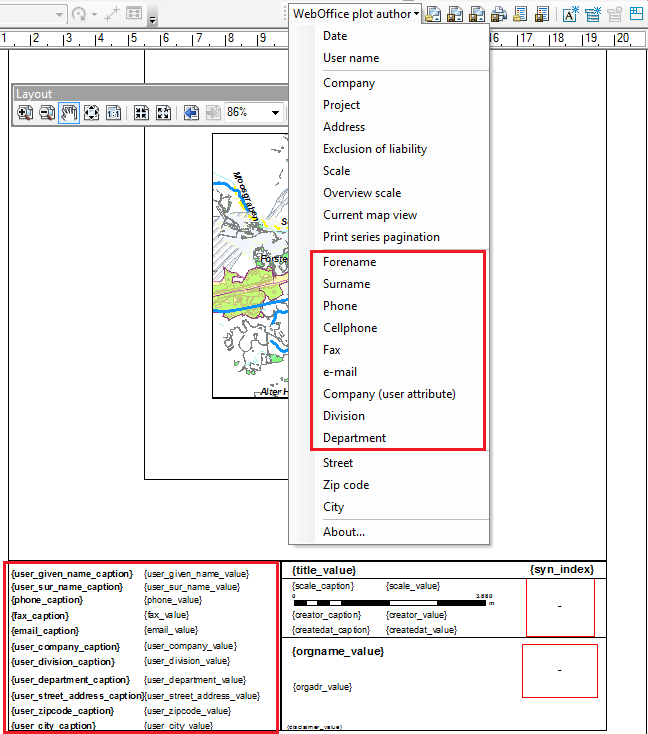The width and height of the screenshot is (648, 734).
Task: Click the Layout toolbar title bar
Action: point(150,94)
